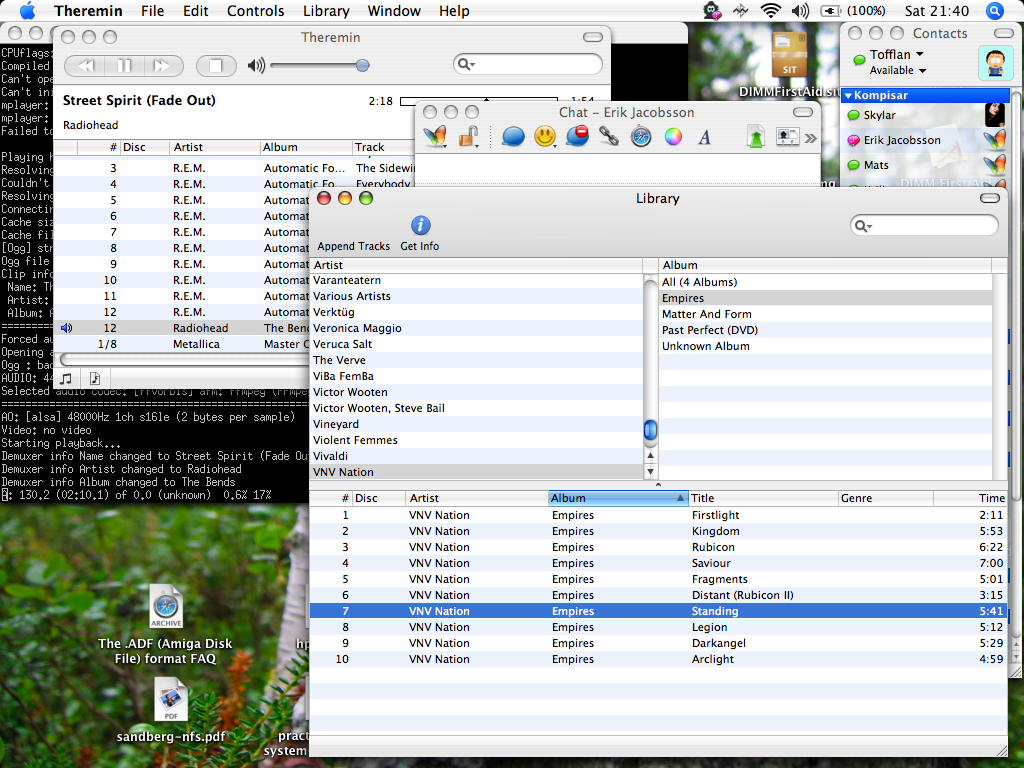Sort Library tracks by Title column header
This screenshot has width=1024, height=768.
click(x=763, y=498)
